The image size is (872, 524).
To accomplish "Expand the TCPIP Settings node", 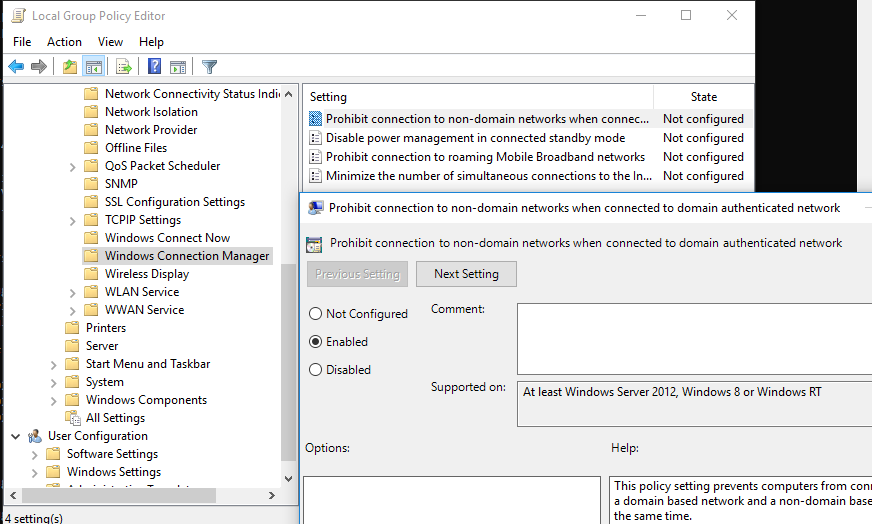I will 72,220.
